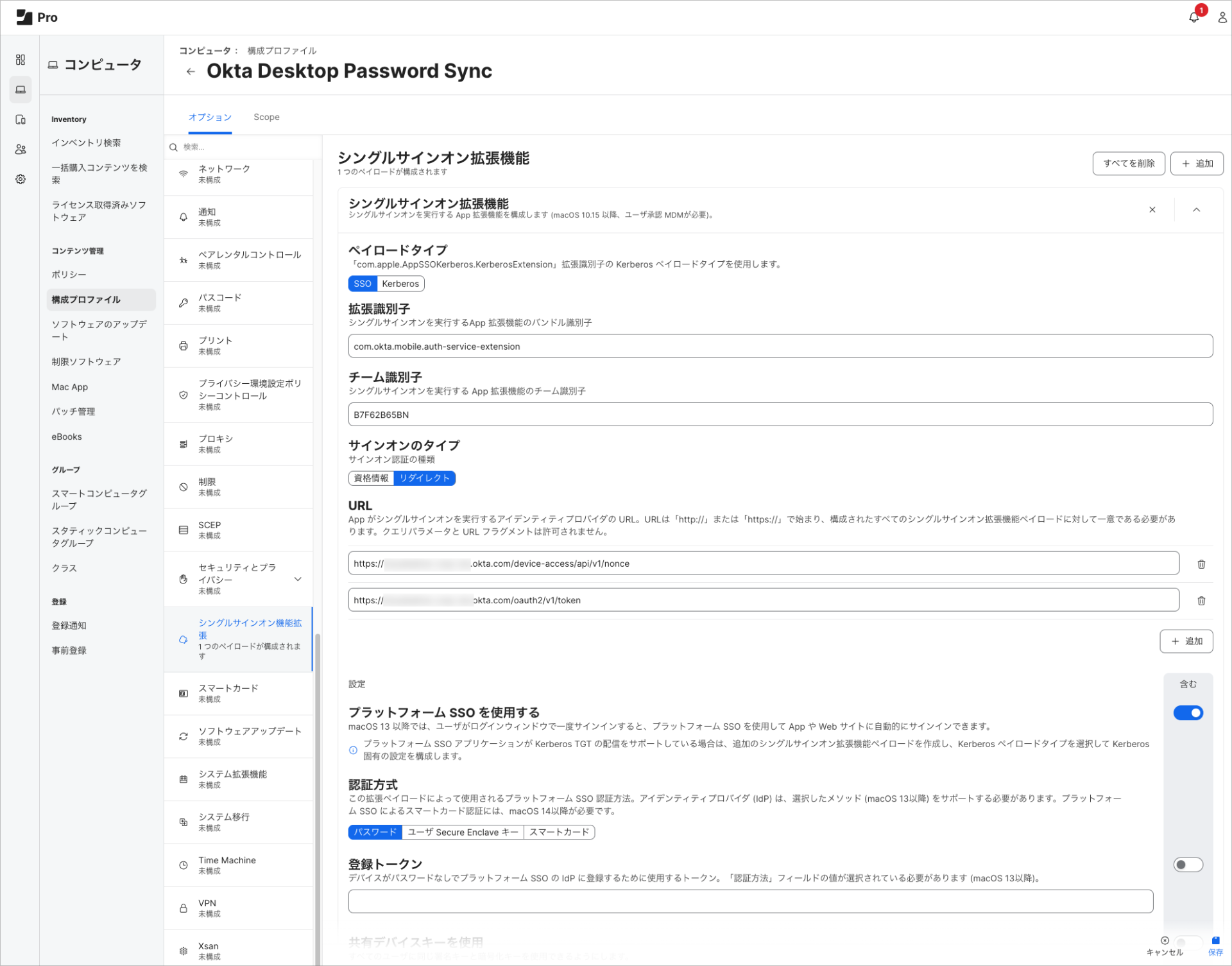The height and width of the screenshot is (966, 1232).
Task: Add another URL with the 追加 button
Action: coord(1186,641)
